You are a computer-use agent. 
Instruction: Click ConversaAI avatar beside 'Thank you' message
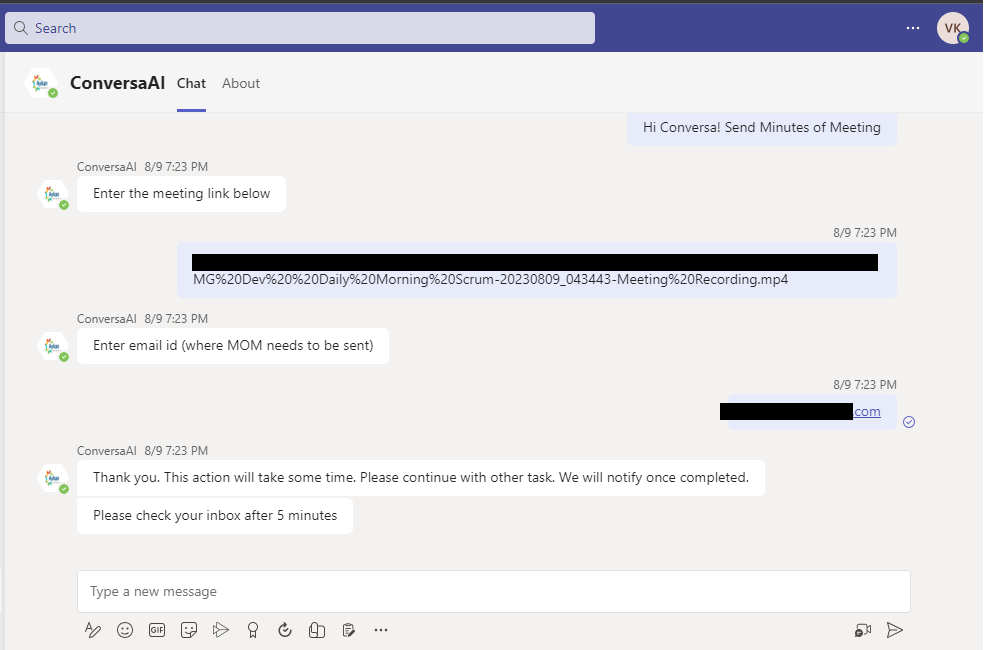53,479
